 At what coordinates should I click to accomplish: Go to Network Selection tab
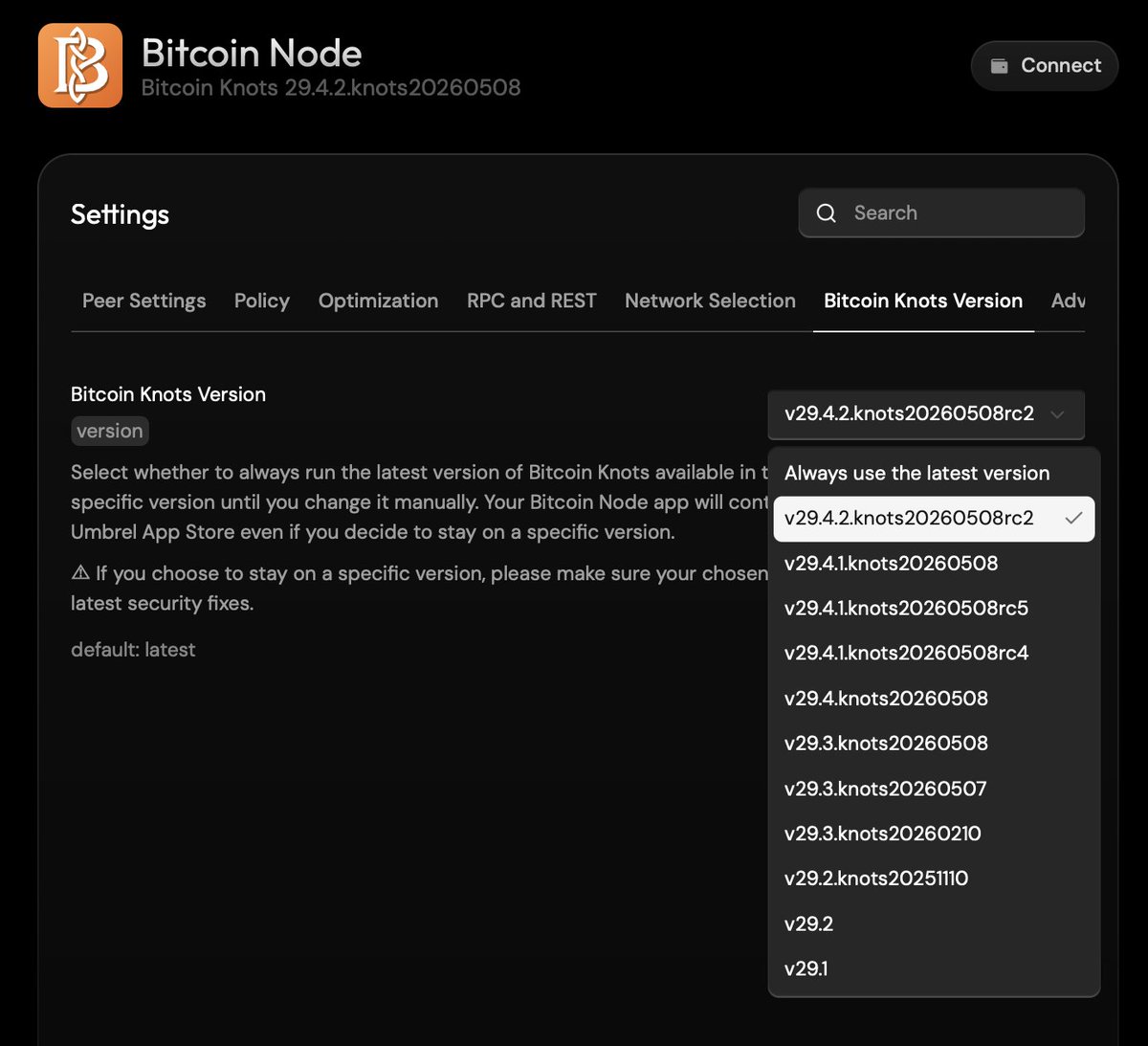pyautogui.click(x=710, y=300)
